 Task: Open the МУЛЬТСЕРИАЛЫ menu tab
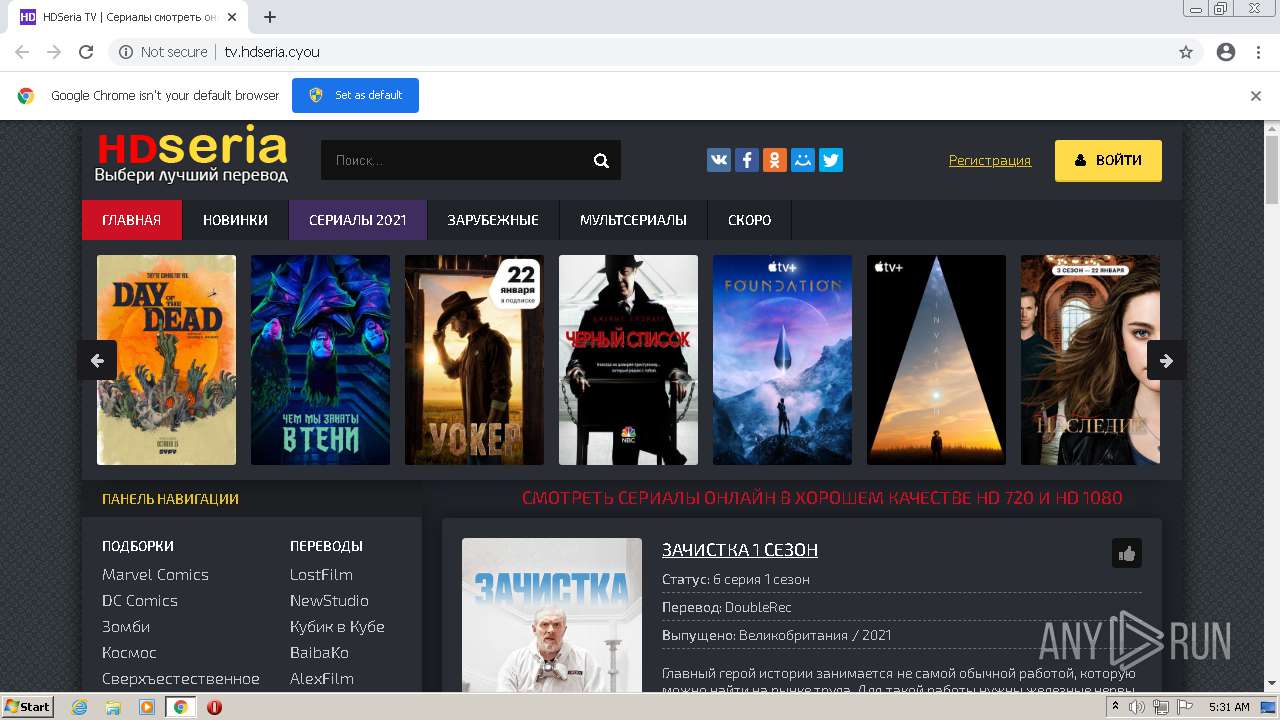pos(633,220)
